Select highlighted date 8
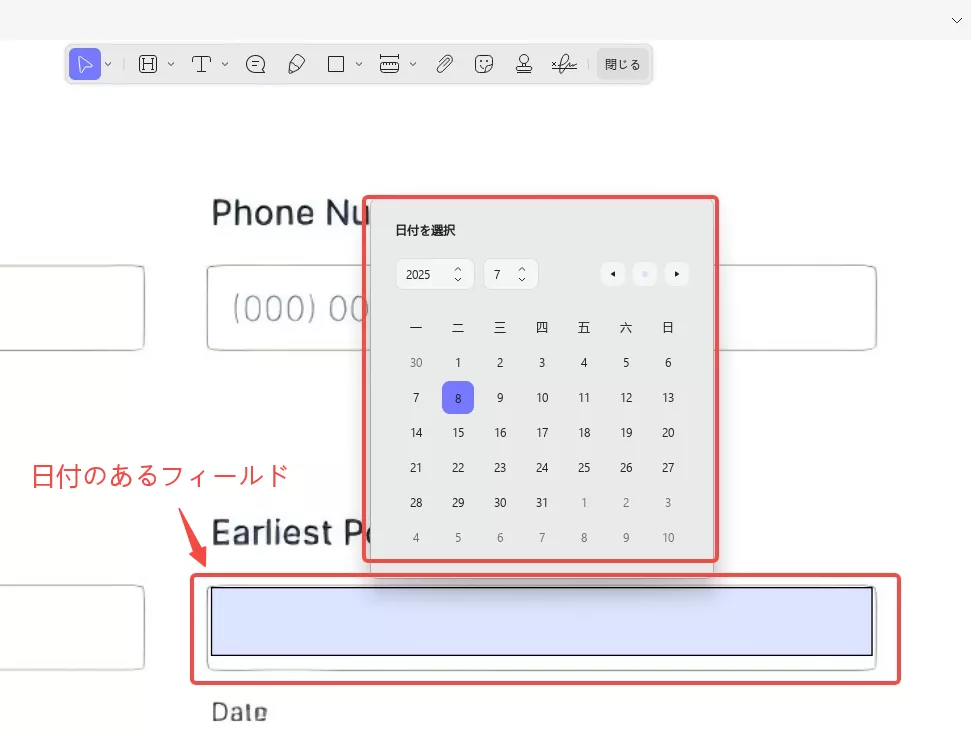The image size is (971, 737). pos(458,398)
